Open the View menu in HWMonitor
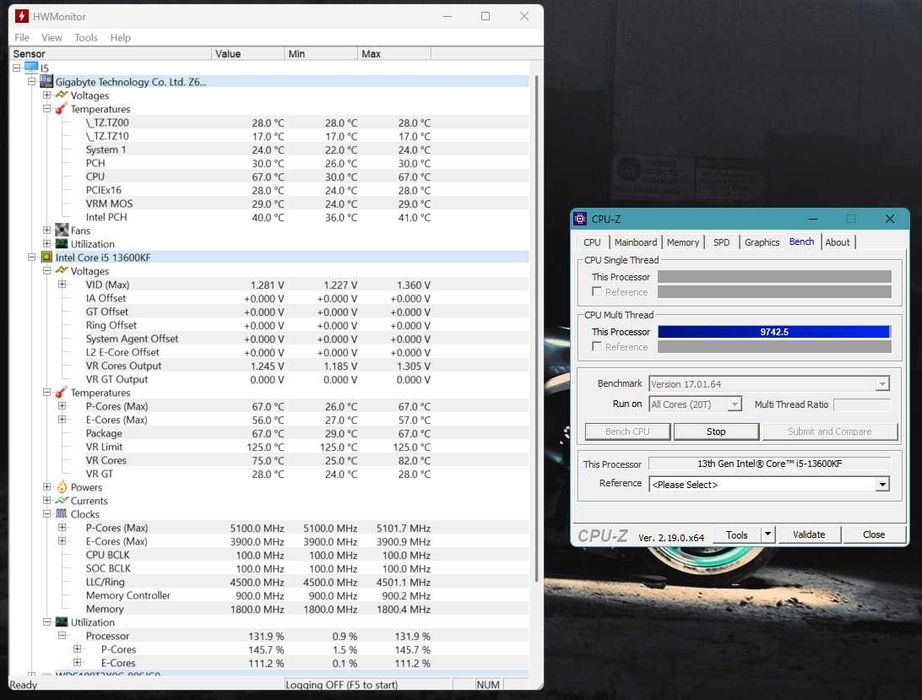This screenshot has width=922, height=700. click(x=52, y=38)
